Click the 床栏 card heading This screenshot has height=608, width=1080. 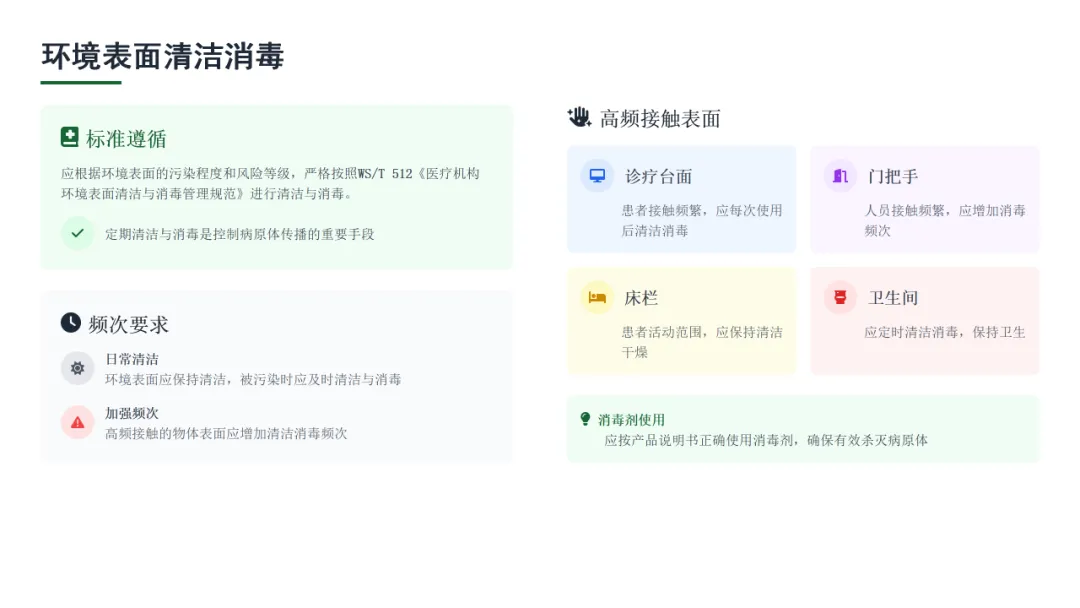tap(641, 298)
